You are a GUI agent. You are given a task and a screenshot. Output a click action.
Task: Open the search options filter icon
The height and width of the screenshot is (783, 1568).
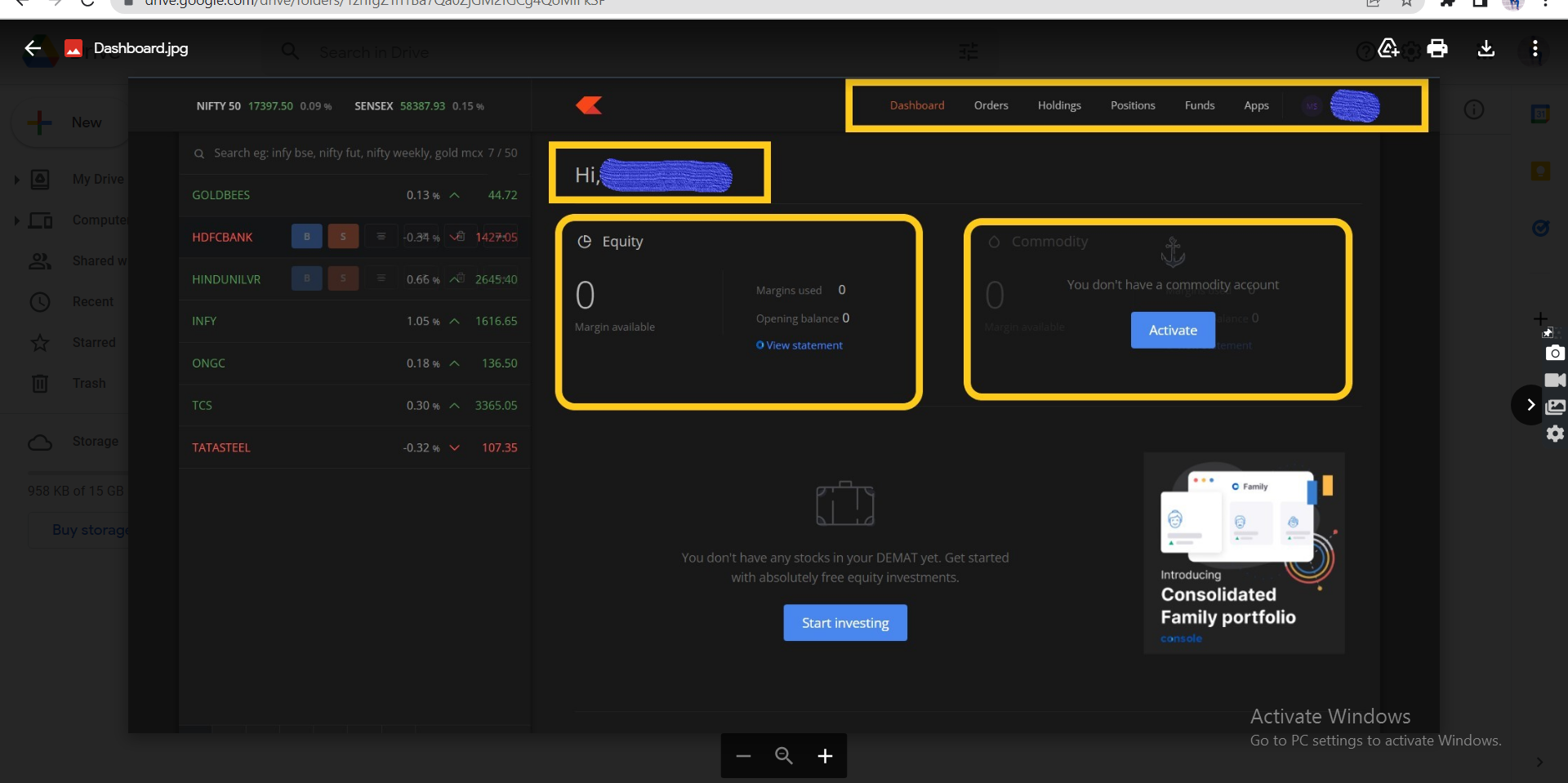[x=969, y=52]
